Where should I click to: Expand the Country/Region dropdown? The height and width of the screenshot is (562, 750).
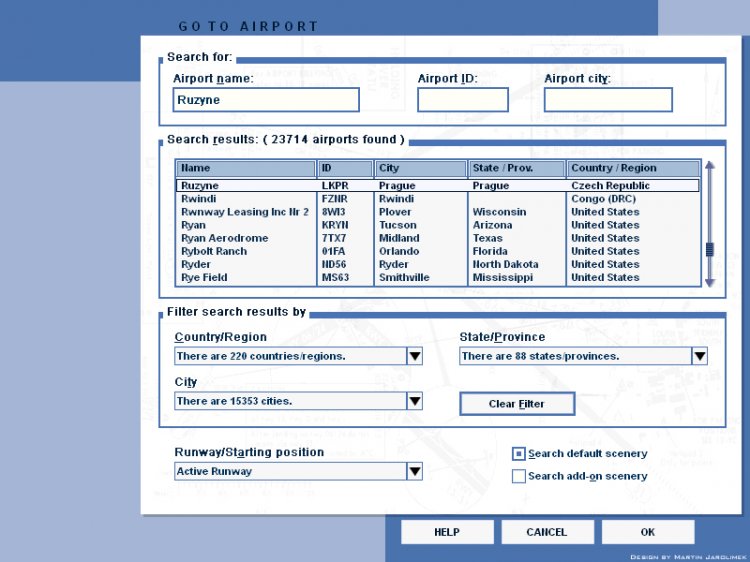tap(414, 356)
